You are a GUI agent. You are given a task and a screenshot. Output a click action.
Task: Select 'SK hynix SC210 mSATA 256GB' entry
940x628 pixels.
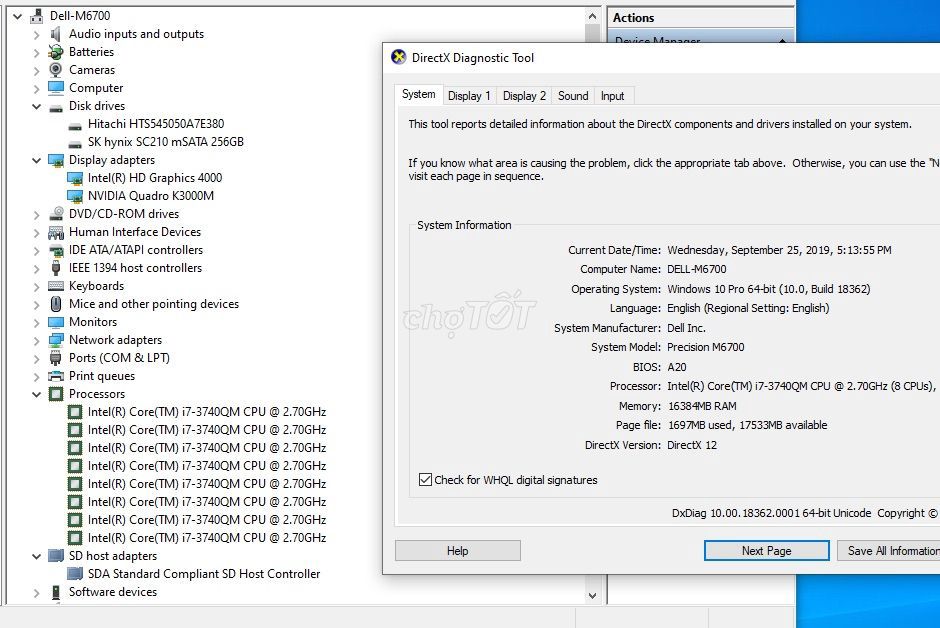165,142
